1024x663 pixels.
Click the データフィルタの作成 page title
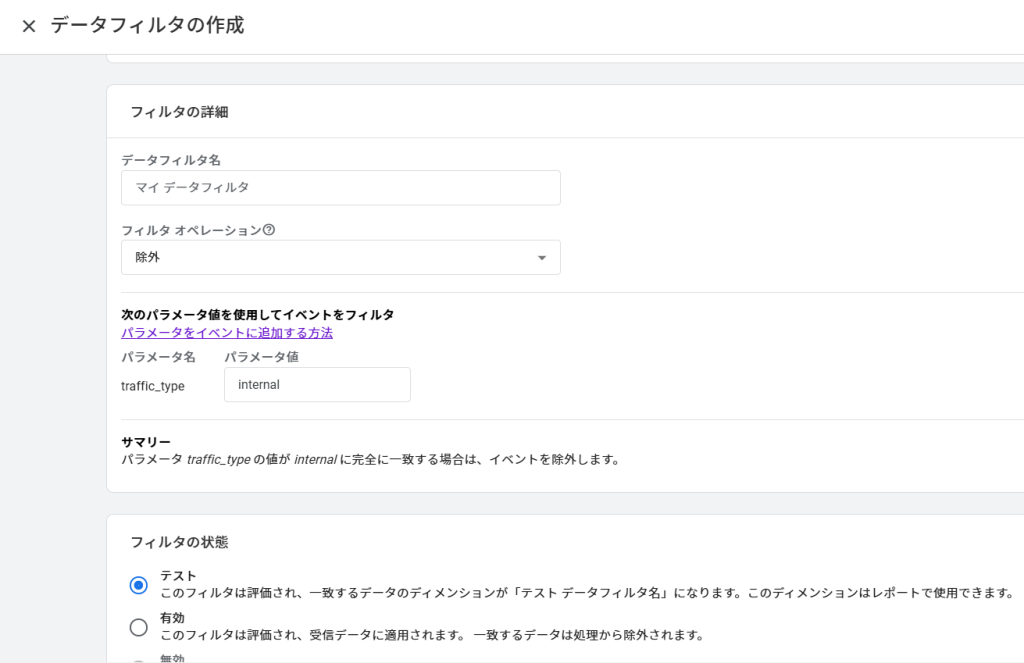click(x=147, y=26)
